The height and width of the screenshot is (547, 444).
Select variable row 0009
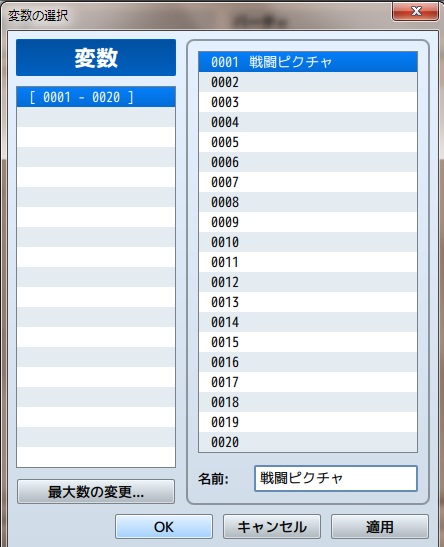308,222
